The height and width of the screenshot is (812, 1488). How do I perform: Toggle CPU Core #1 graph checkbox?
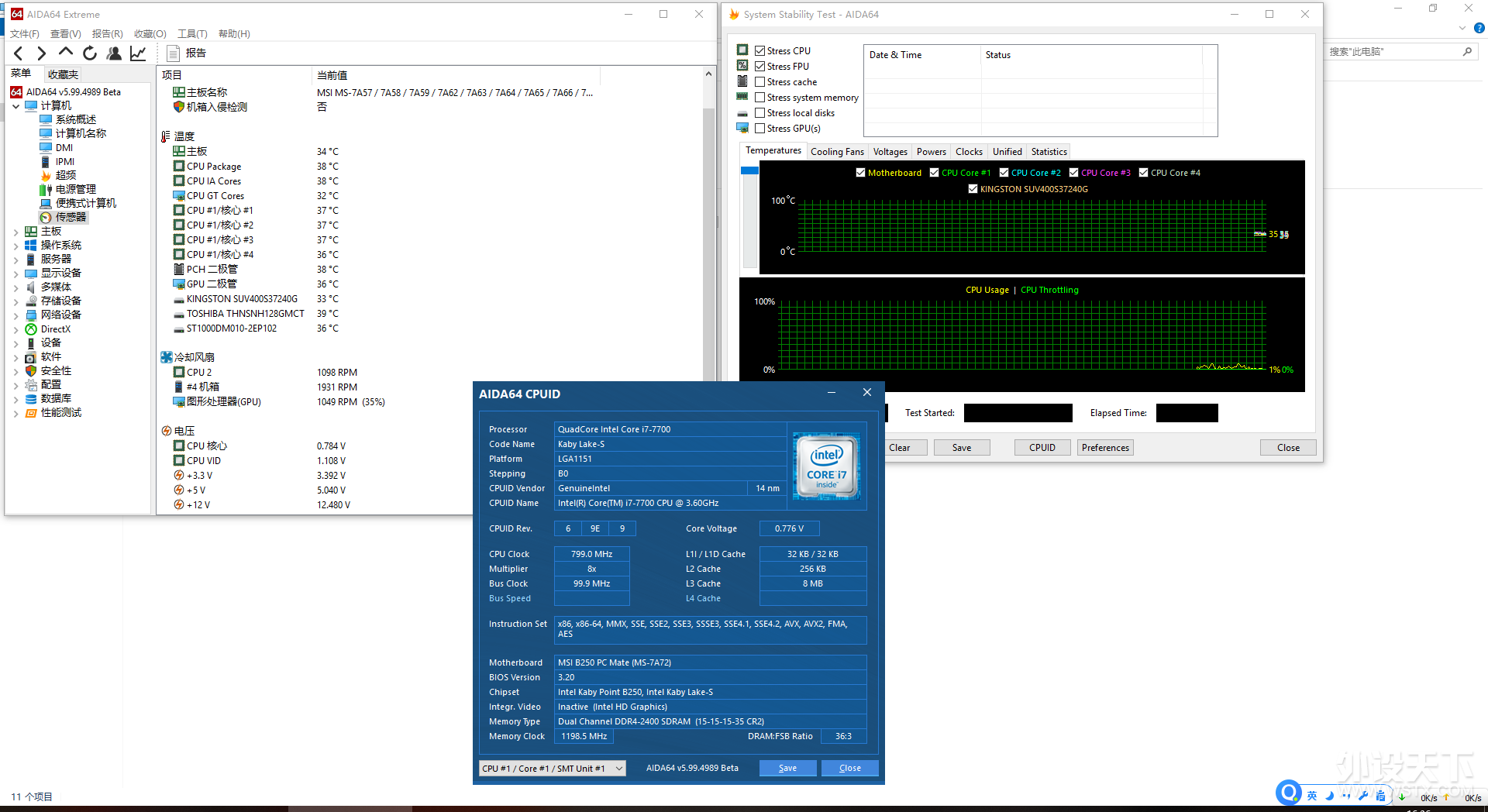[x=934, y=173]
